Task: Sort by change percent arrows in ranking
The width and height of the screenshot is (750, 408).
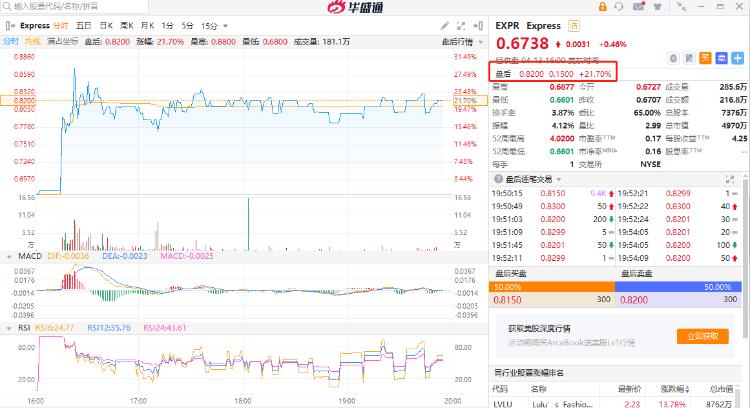Action: tap(688, 389)
